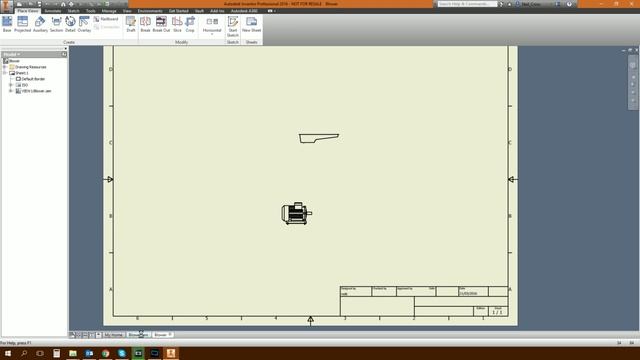Open the Add-Ins ribbon tab
Screen dimensions: 640x360
[217, 11]
